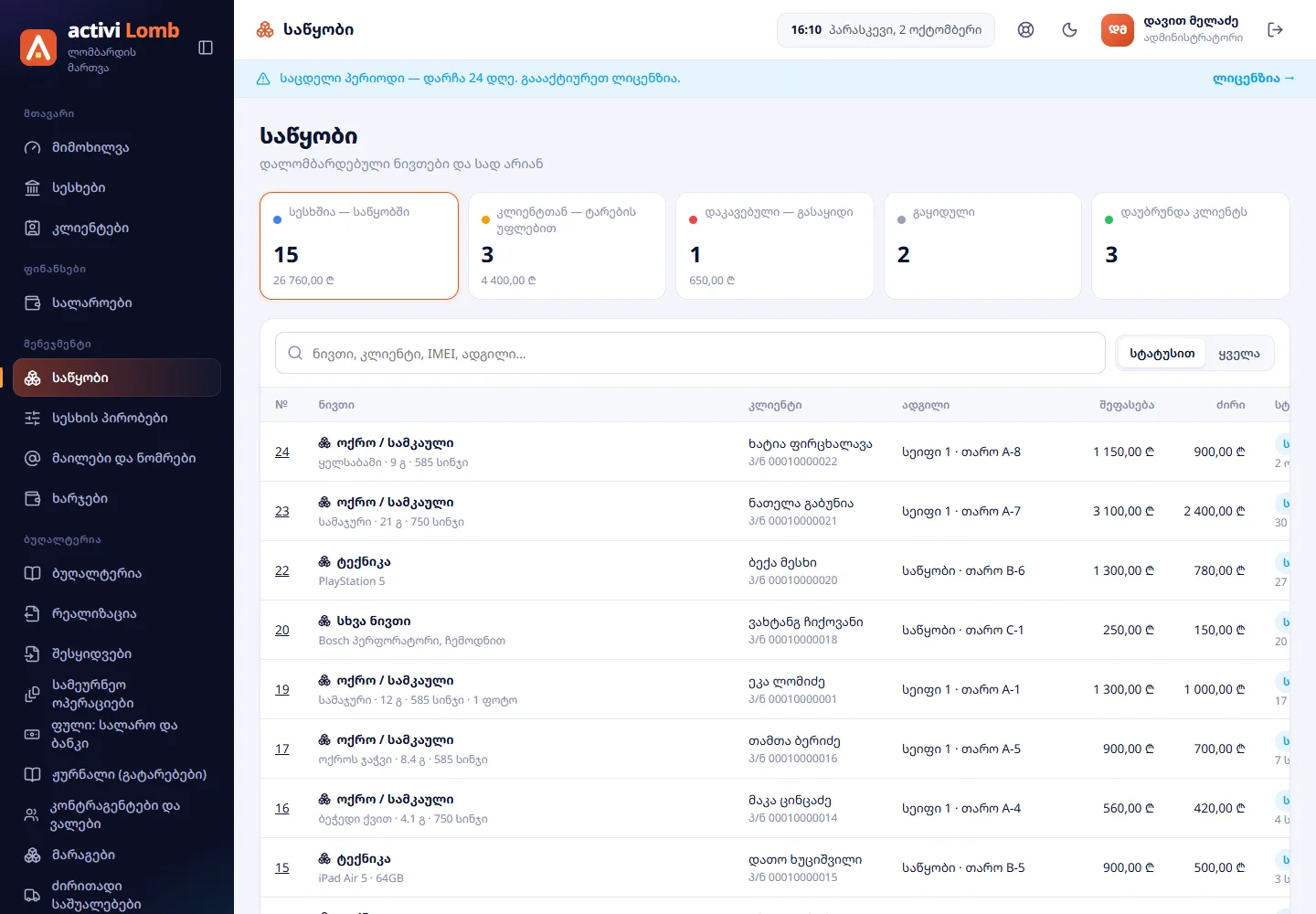Open სალაროები menu item
The image size is (1316, 914).
(117, 303)
